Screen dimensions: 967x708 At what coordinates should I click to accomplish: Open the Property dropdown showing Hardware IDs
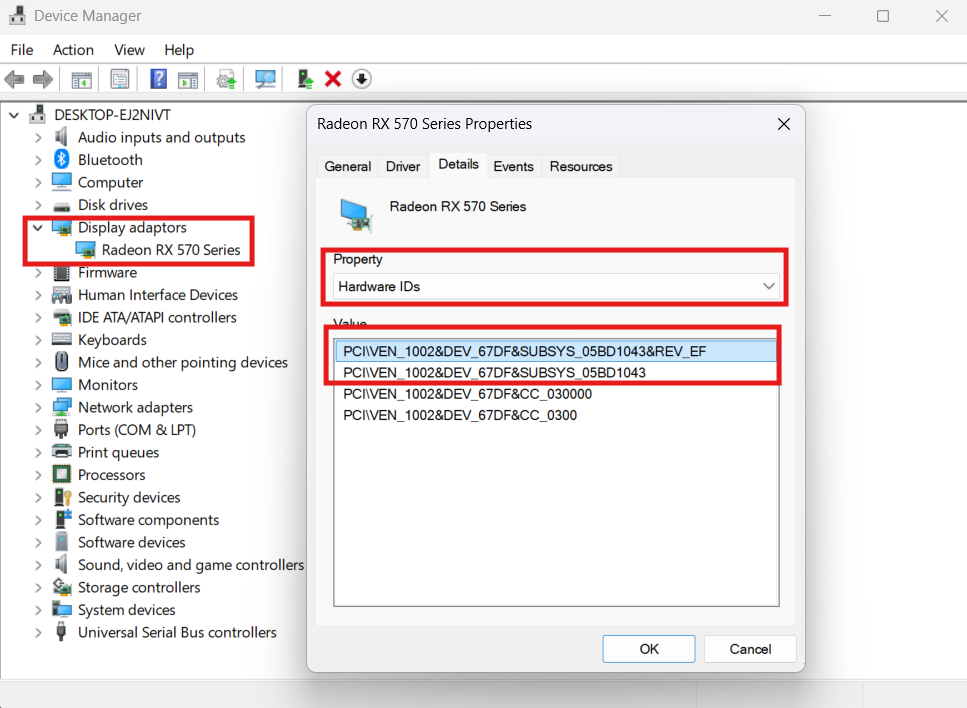point(556,286)
